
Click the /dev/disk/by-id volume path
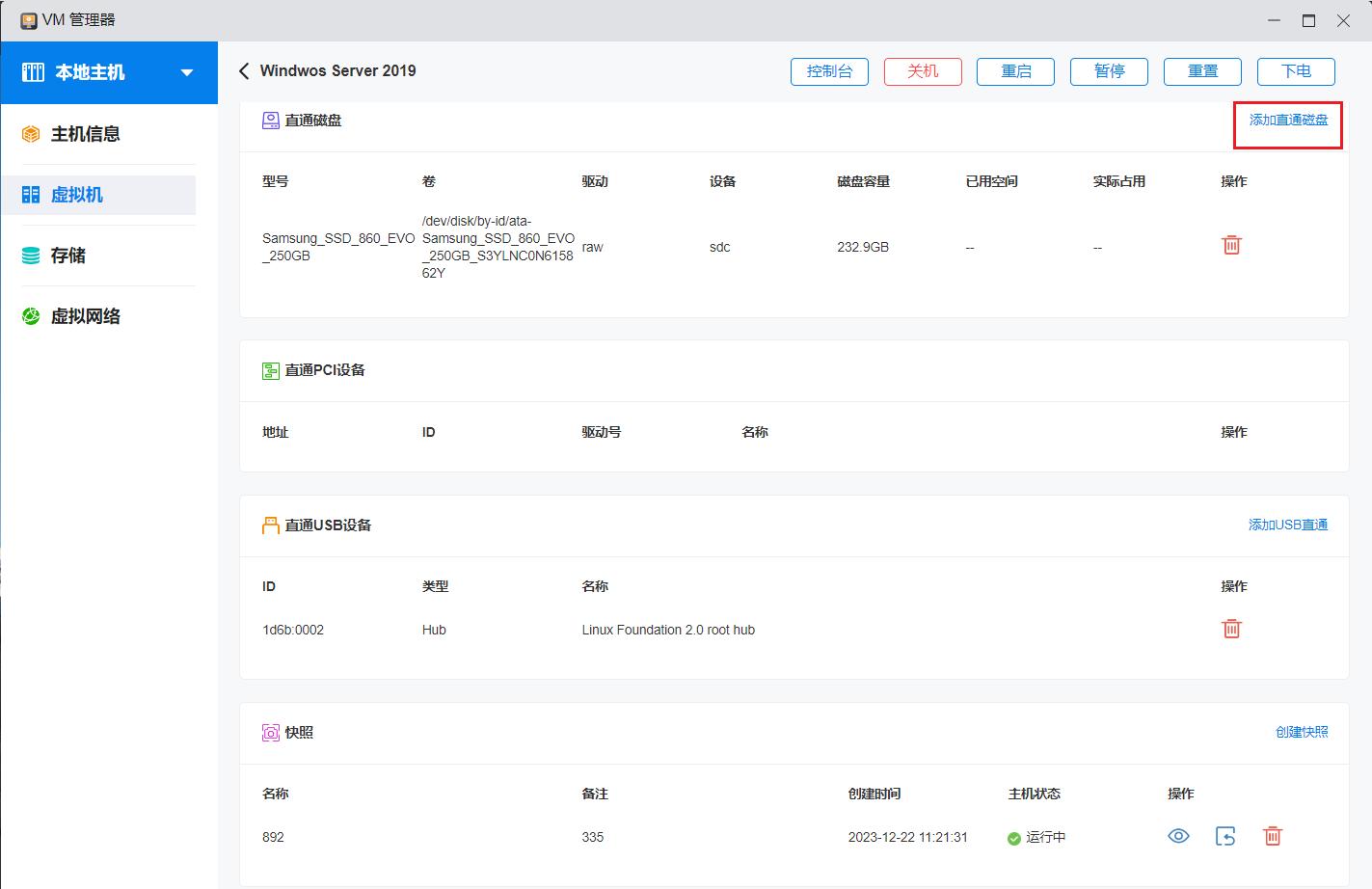[x=498, y=247]
